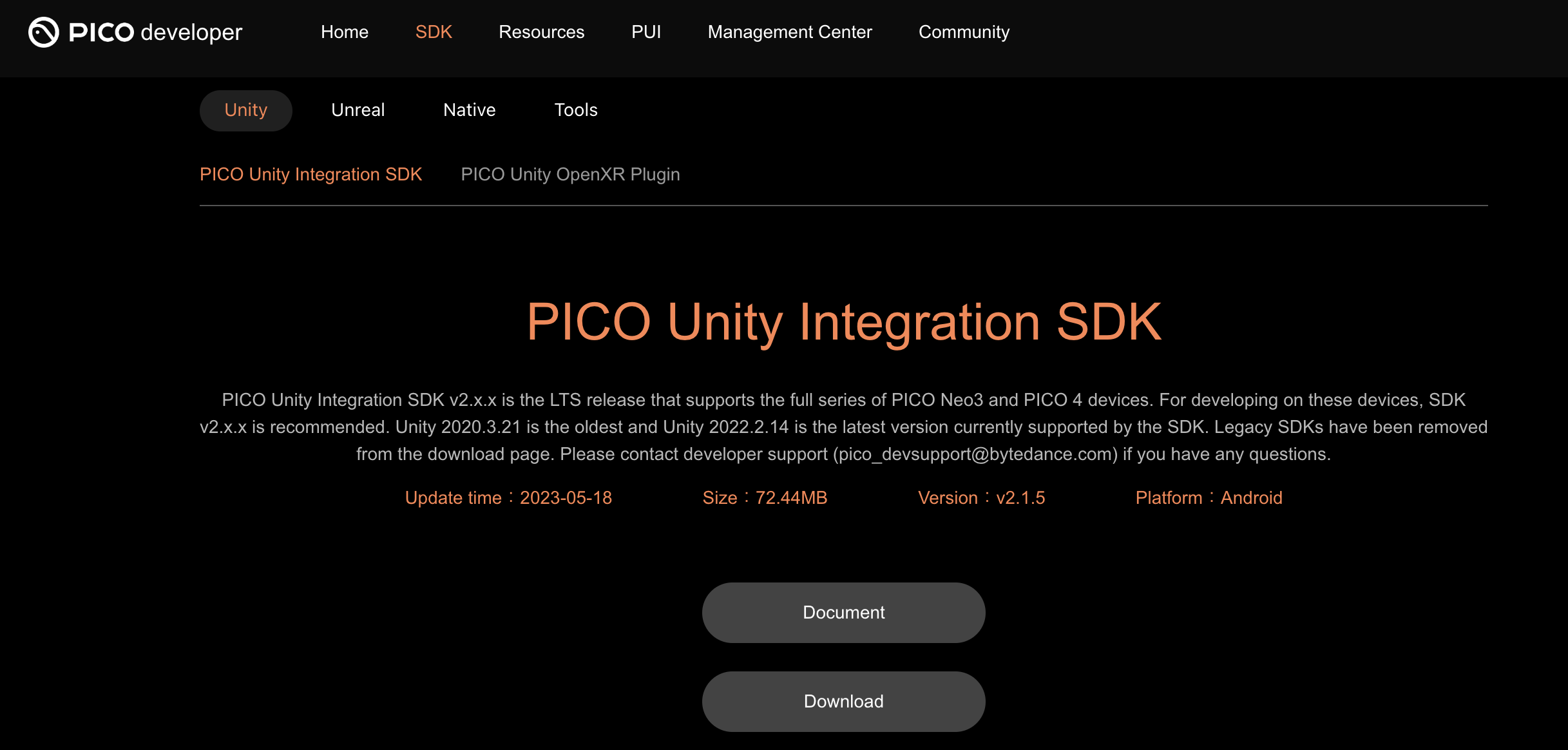
Task: Visit the Community section
Action: pos(964,32)
